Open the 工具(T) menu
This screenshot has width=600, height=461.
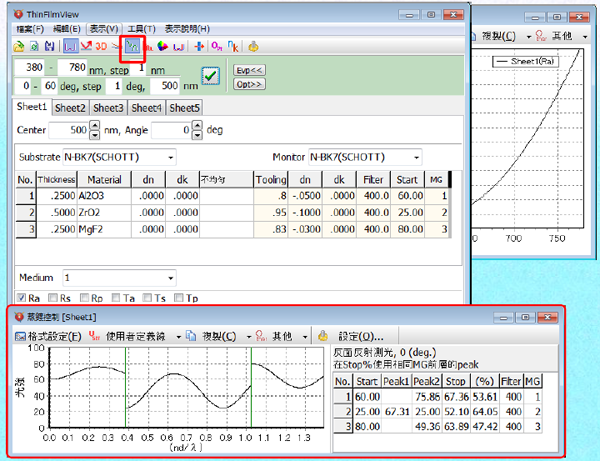point(141,29)
